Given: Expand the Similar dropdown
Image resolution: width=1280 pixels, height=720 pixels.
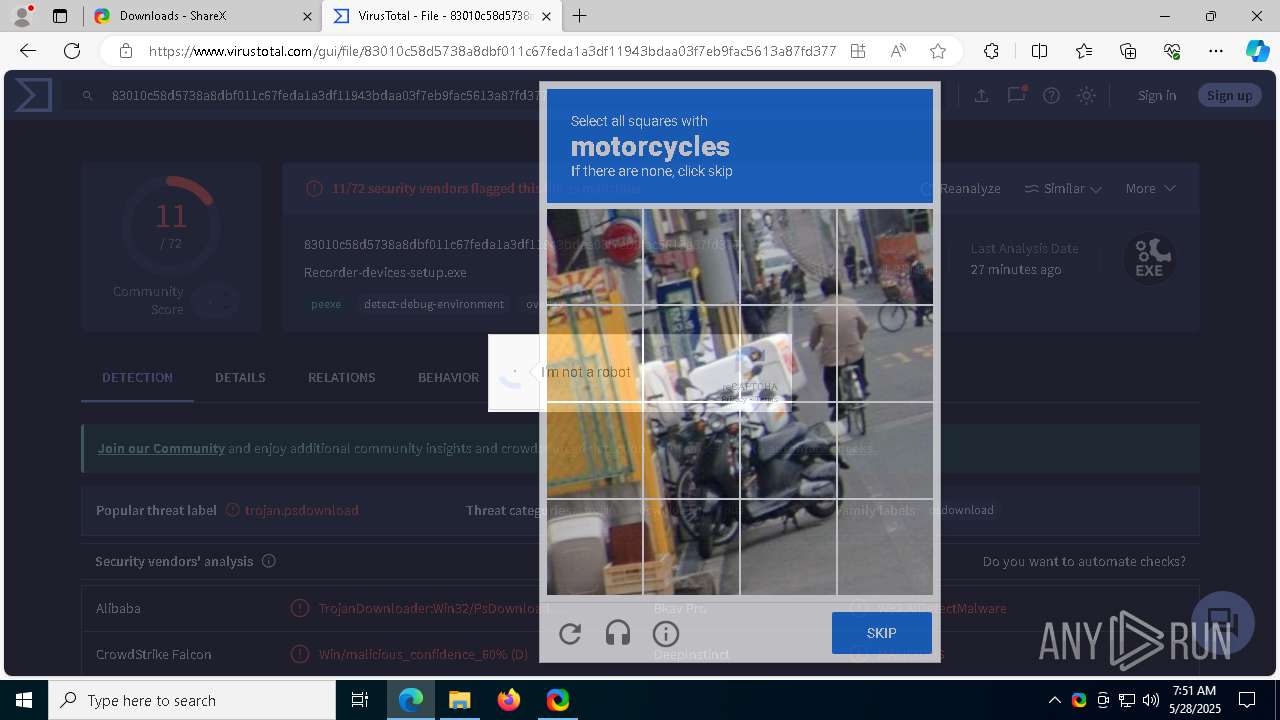Looking at the screenshot, I should click(x=1063, y=188).
